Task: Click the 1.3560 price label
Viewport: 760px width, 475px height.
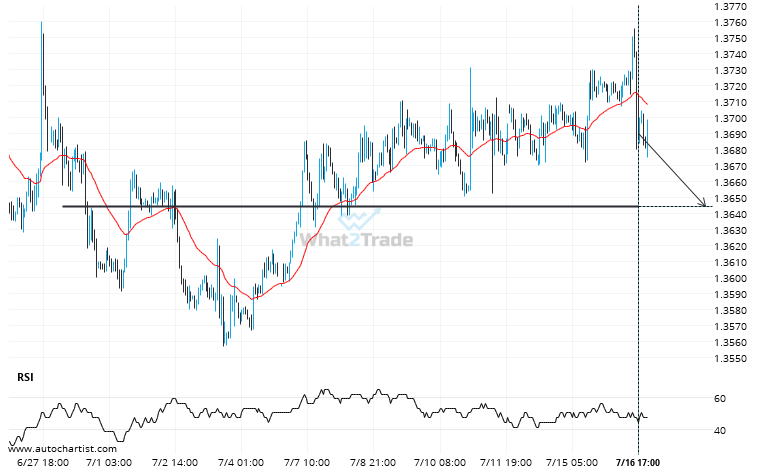Action: tap(730, 342)
